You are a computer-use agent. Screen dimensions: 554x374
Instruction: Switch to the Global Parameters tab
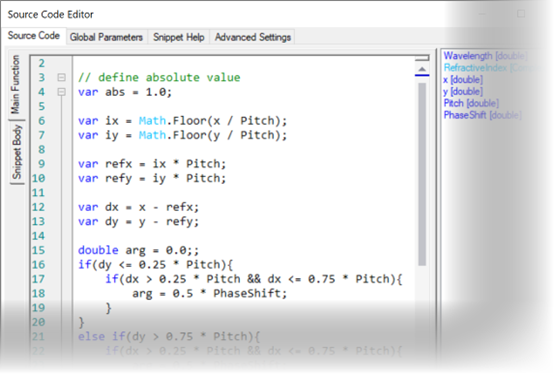(106, 37)
